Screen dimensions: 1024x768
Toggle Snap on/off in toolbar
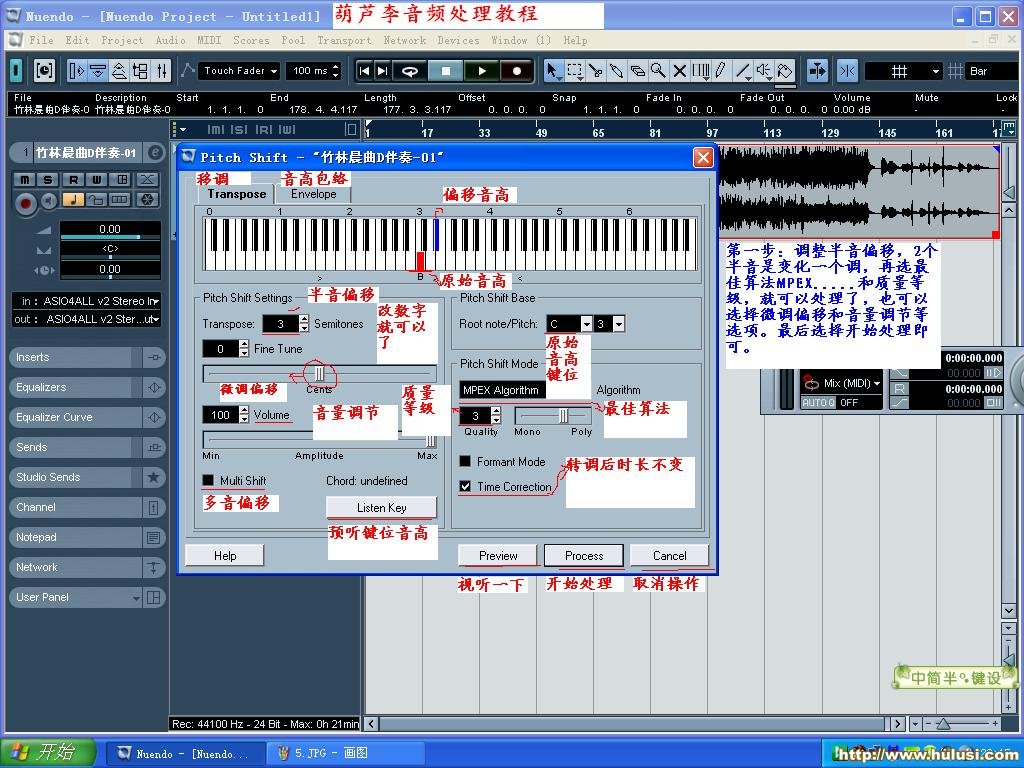[848, 71]
